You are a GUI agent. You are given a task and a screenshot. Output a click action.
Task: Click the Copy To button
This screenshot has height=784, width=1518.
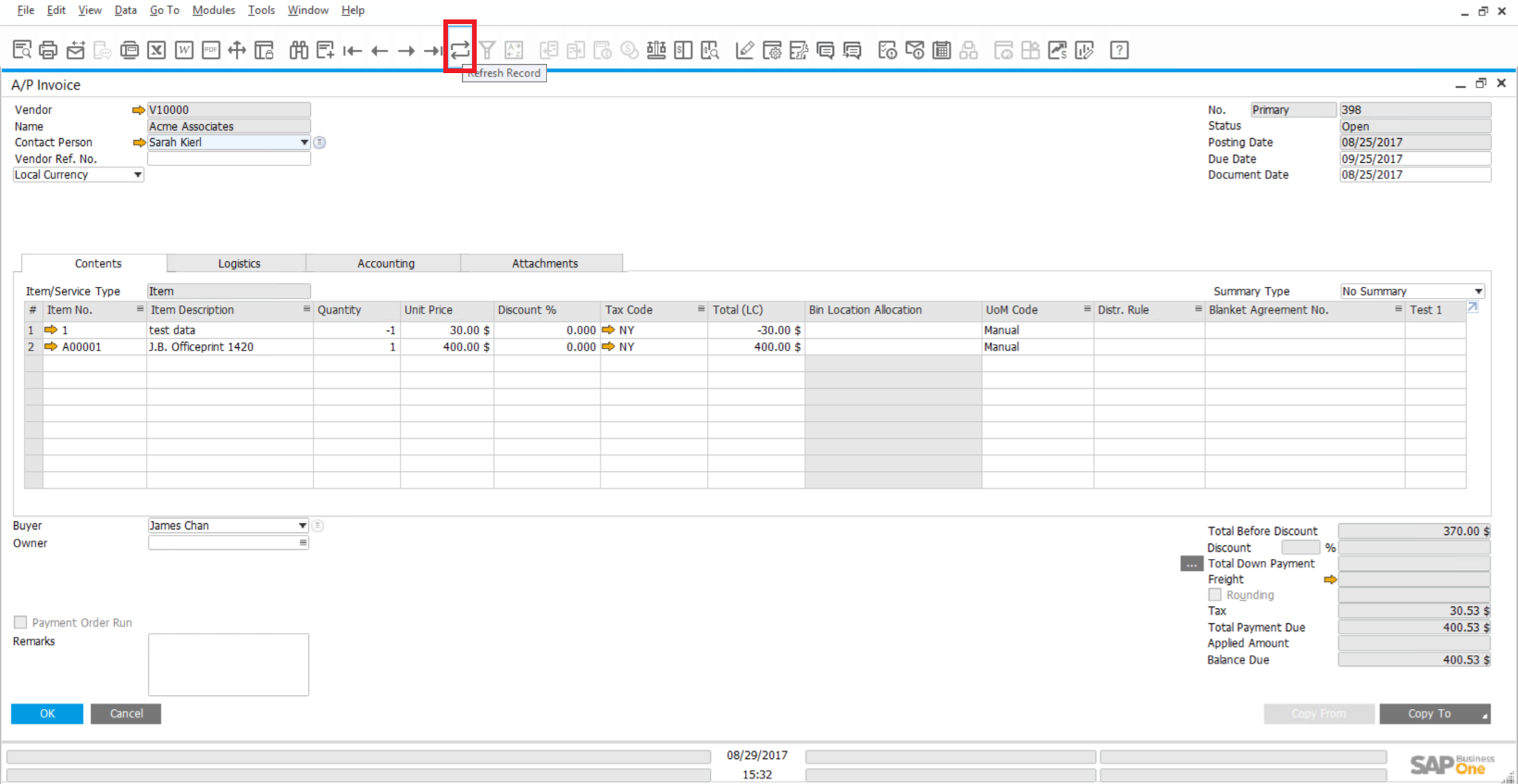click(1430, 714)
